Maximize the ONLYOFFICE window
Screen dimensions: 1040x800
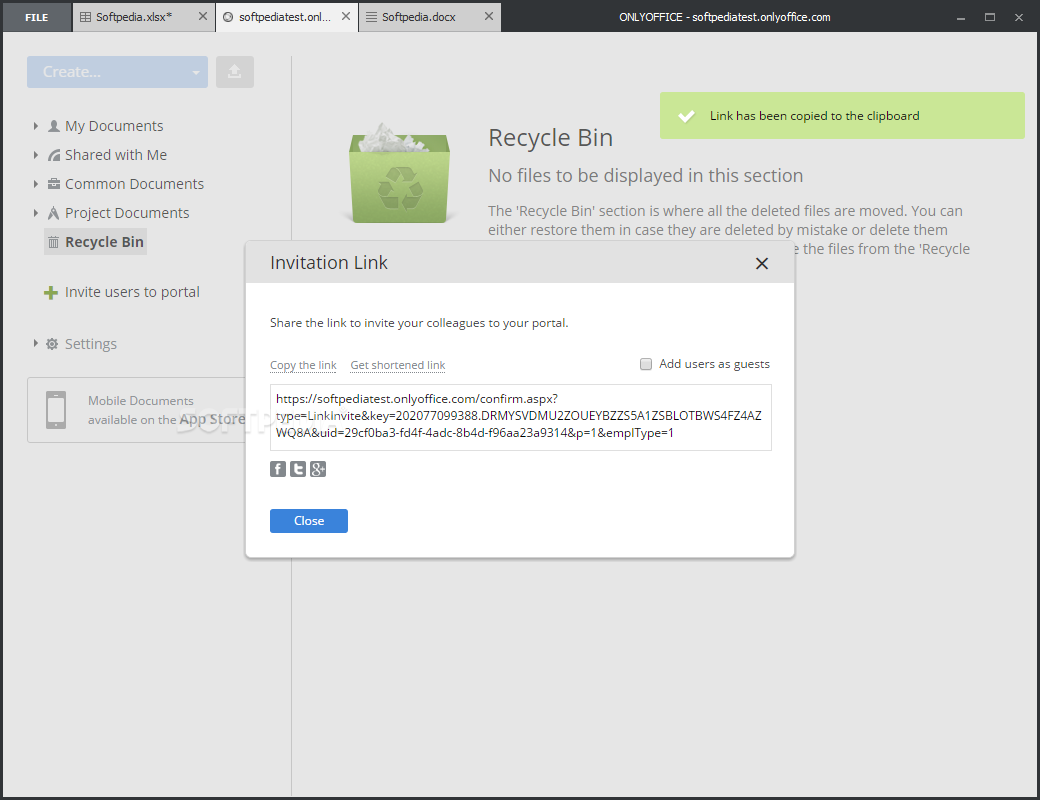click(x=990, y=17)
